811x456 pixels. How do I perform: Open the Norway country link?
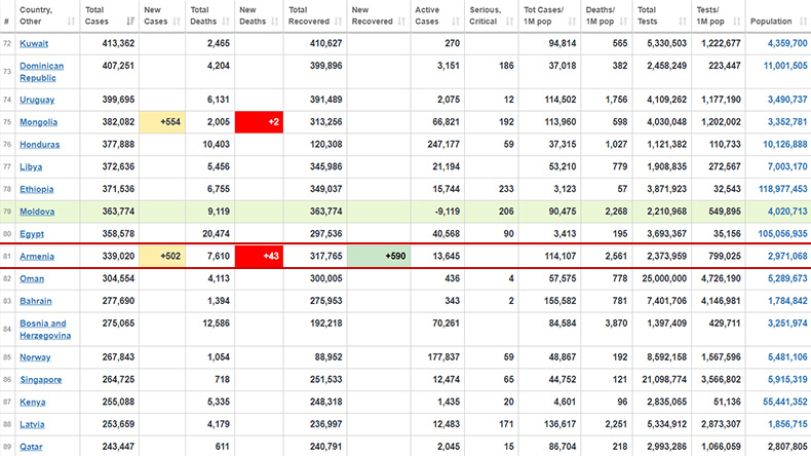tap(35, 357)
